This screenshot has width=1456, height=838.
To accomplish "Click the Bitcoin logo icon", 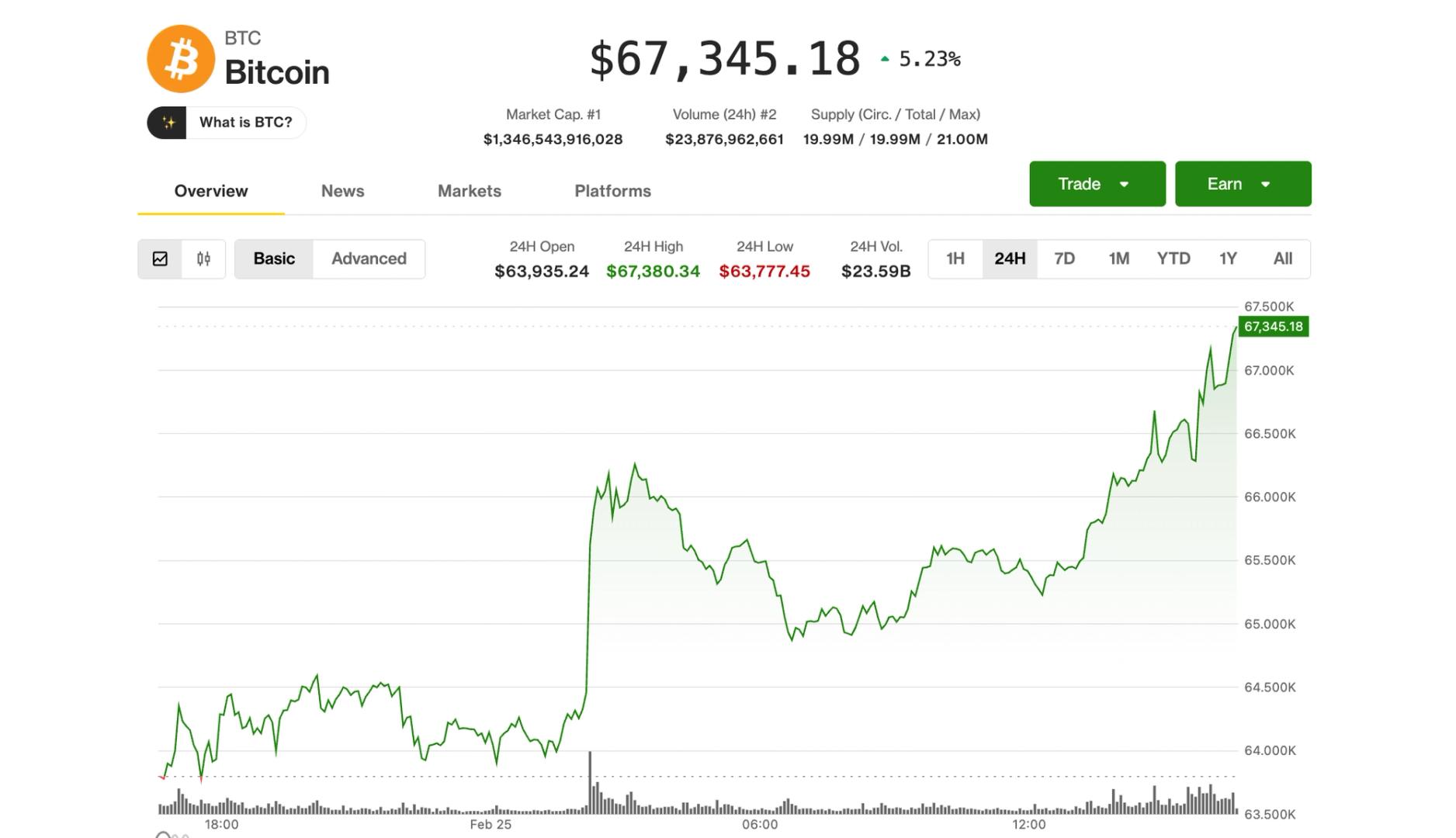I will tap(180, 57).
